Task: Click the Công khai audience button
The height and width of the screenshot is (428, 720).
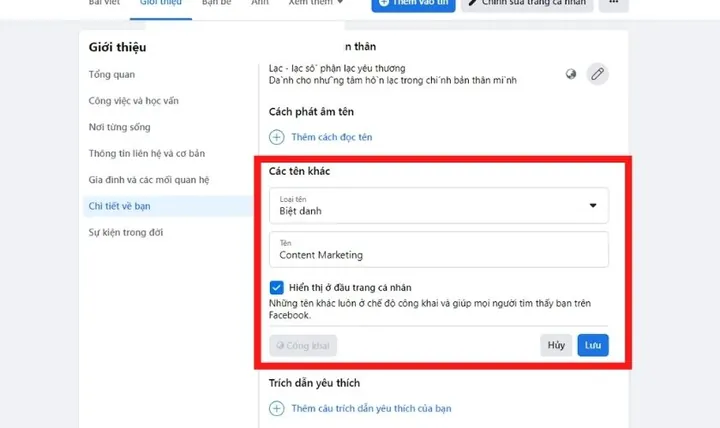Action: click(x=303, y=345)
